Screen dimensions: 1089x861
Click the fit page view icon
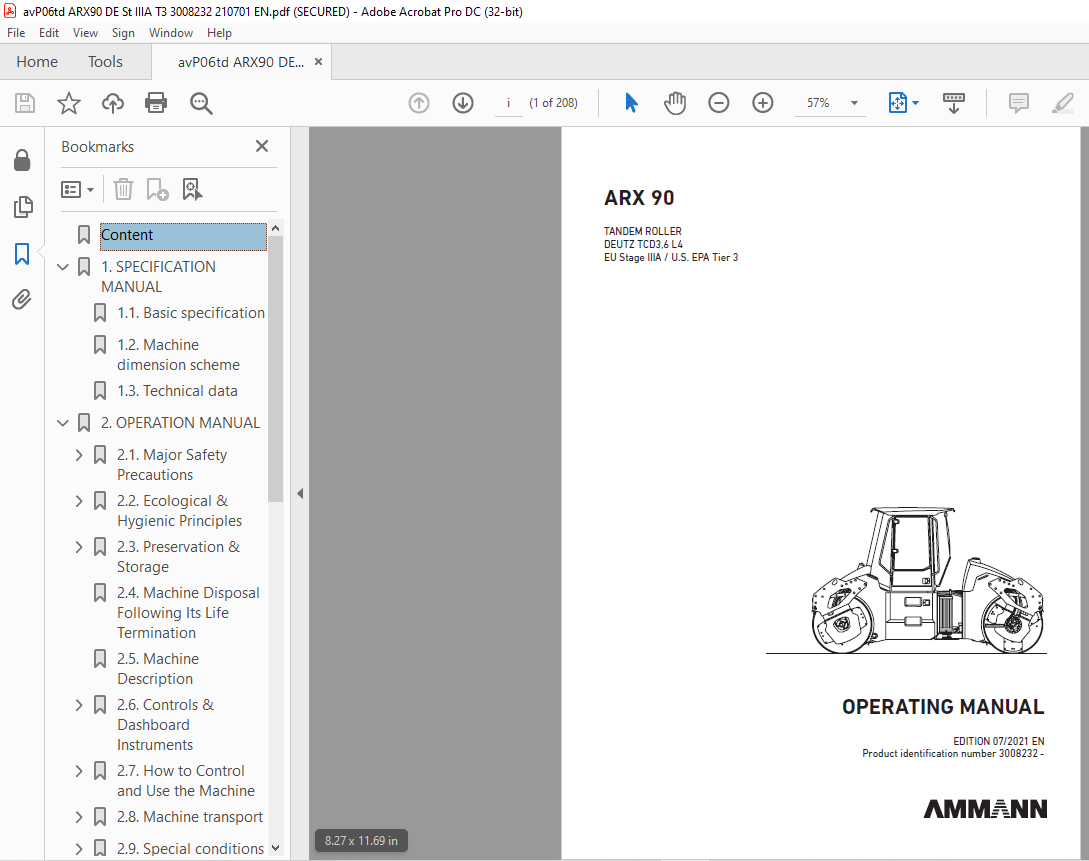[x=897, y=103]
